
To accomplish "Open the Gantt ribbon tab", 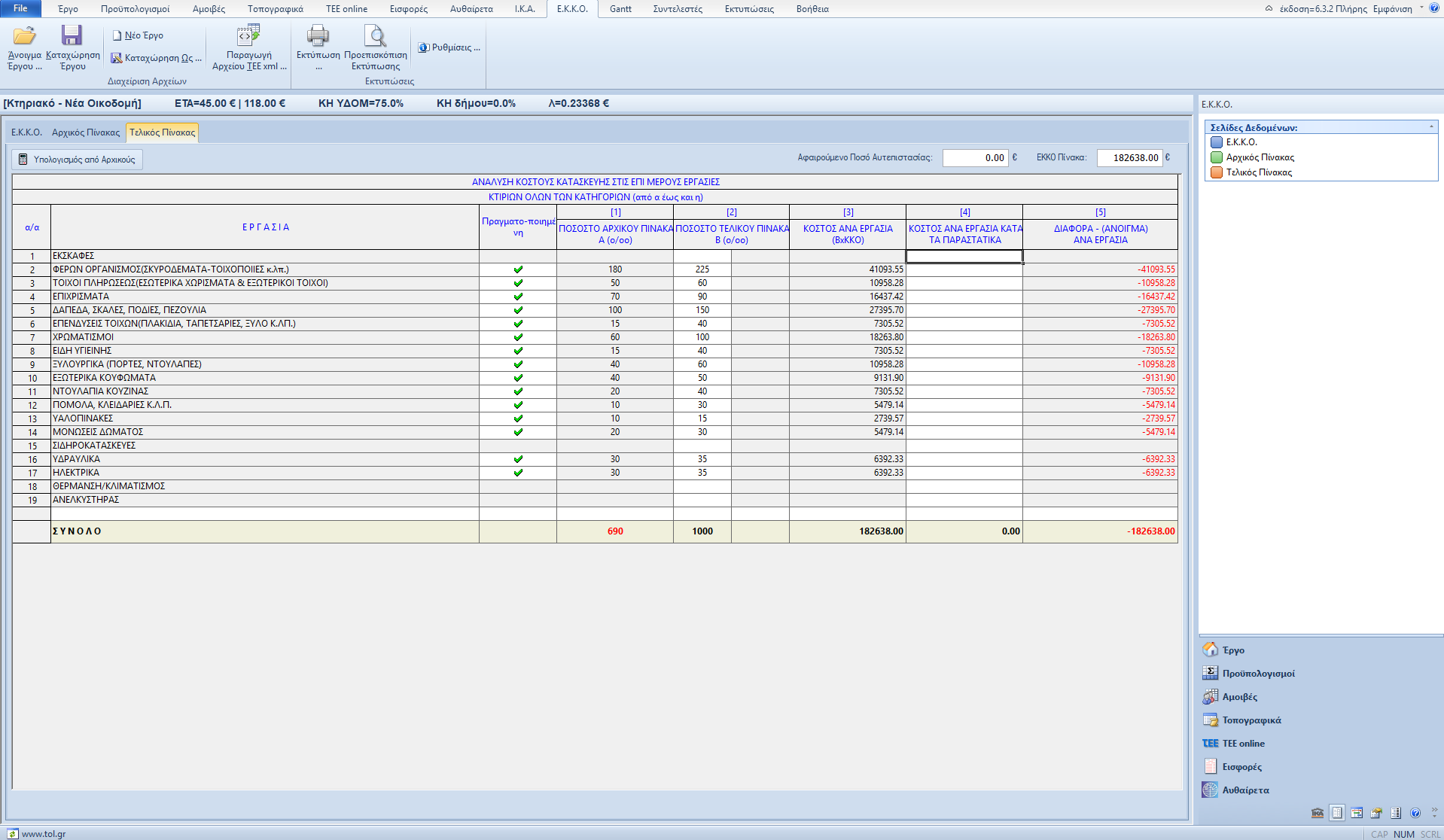I will 620,9.
